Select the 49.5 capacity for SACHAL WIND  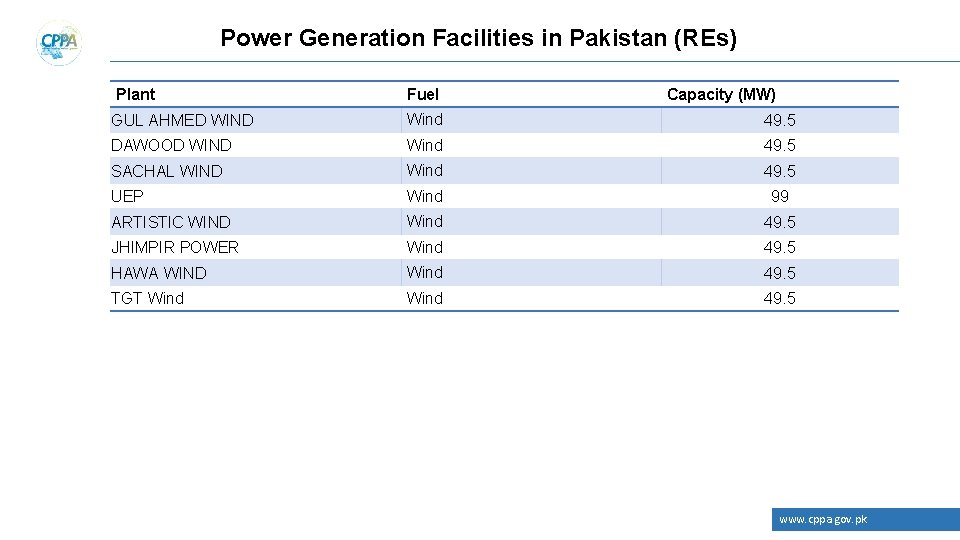779,171
